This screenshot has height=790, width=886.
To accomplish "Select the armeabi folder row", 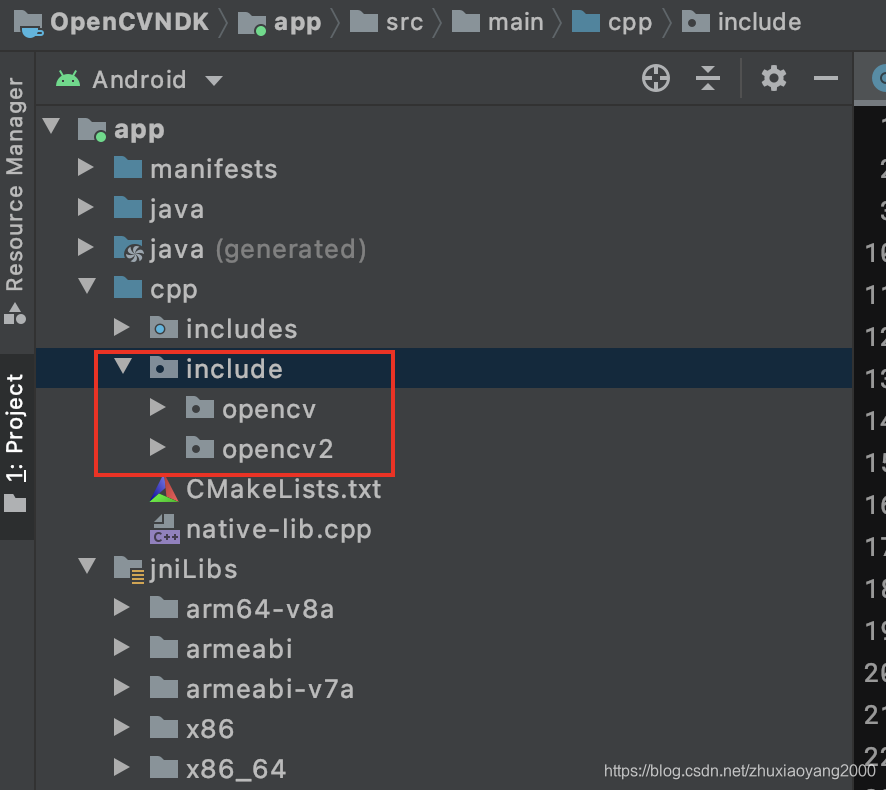I will pos(444,648).
